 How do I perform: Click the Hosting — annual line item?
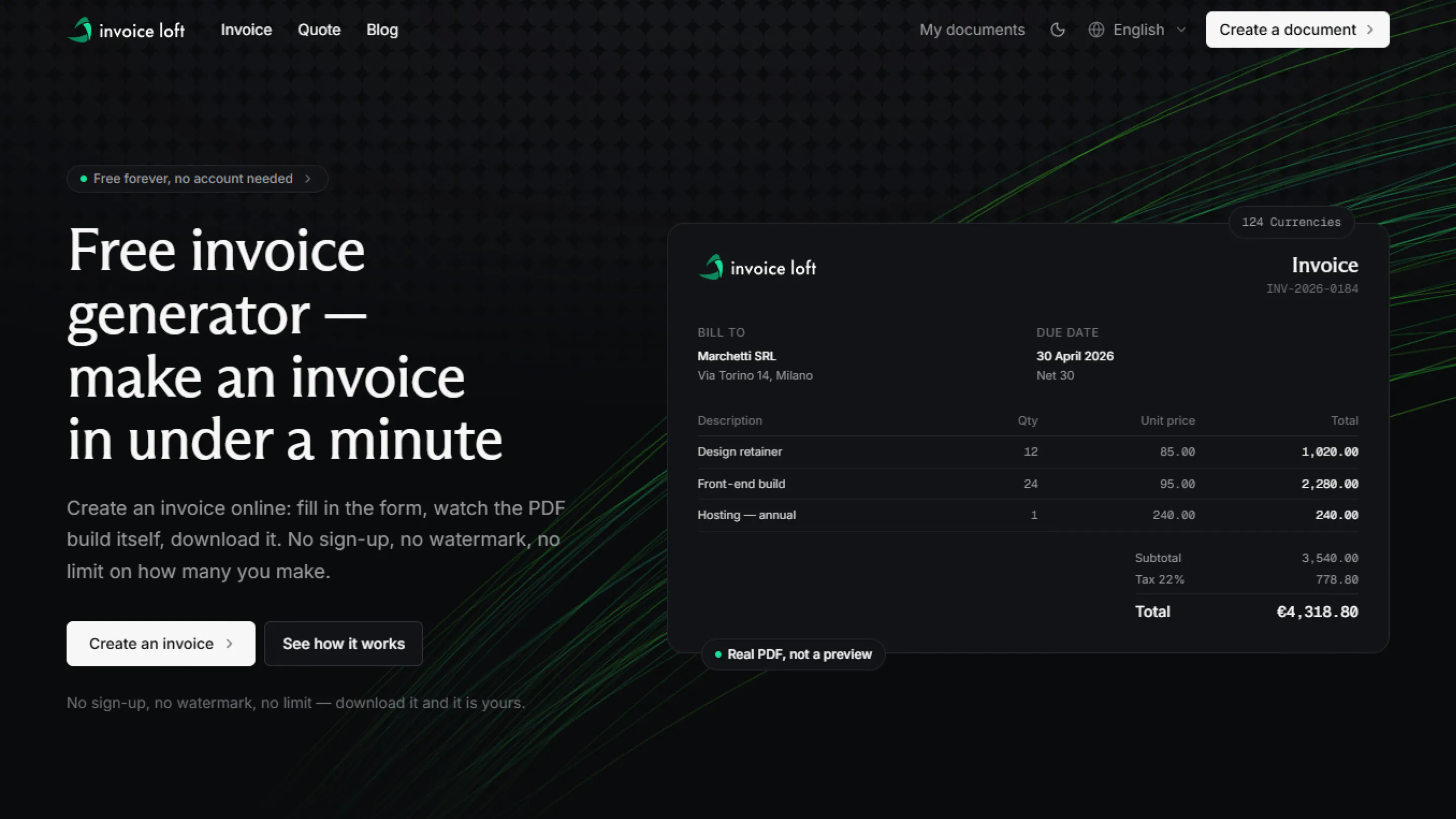[747, 515]
